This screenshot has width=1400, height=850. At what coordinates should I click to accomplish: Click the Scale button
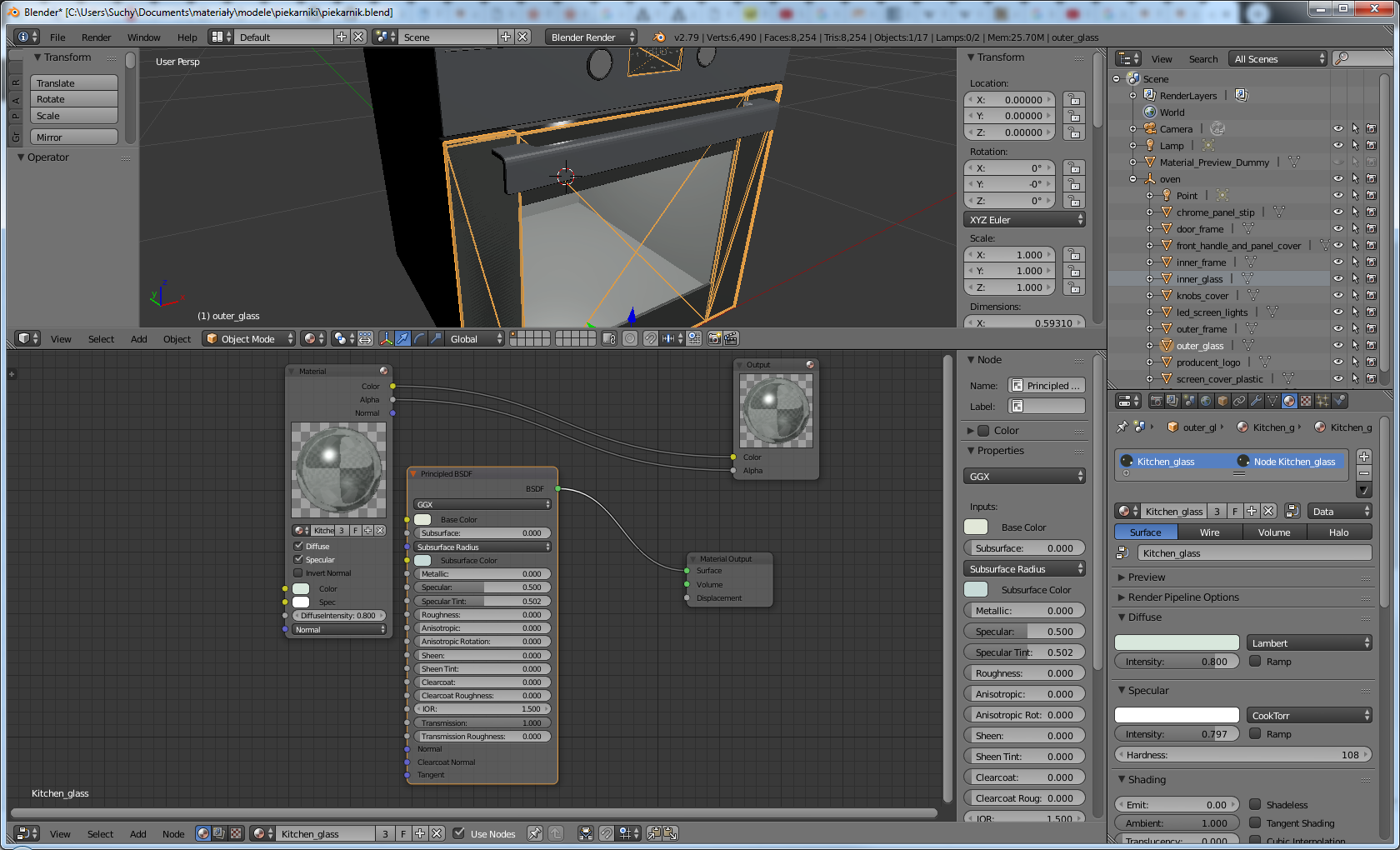coord(74,116)
